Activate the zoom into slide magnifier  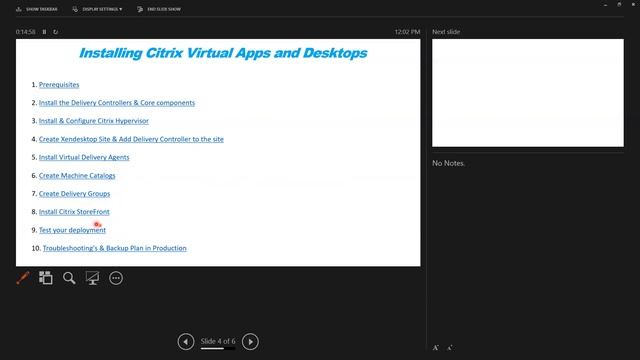click(x=69, y=278)
